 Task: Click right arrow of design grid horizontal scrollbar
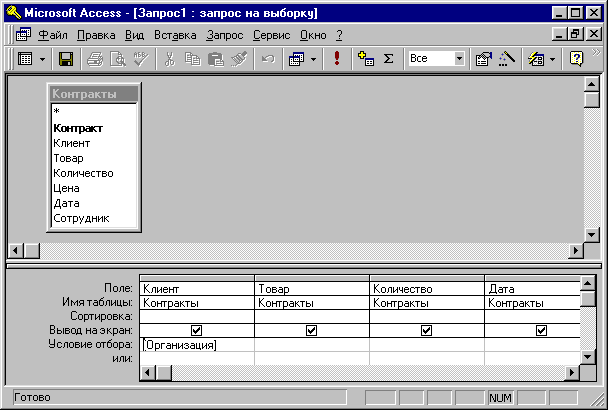tap(572, 373)
